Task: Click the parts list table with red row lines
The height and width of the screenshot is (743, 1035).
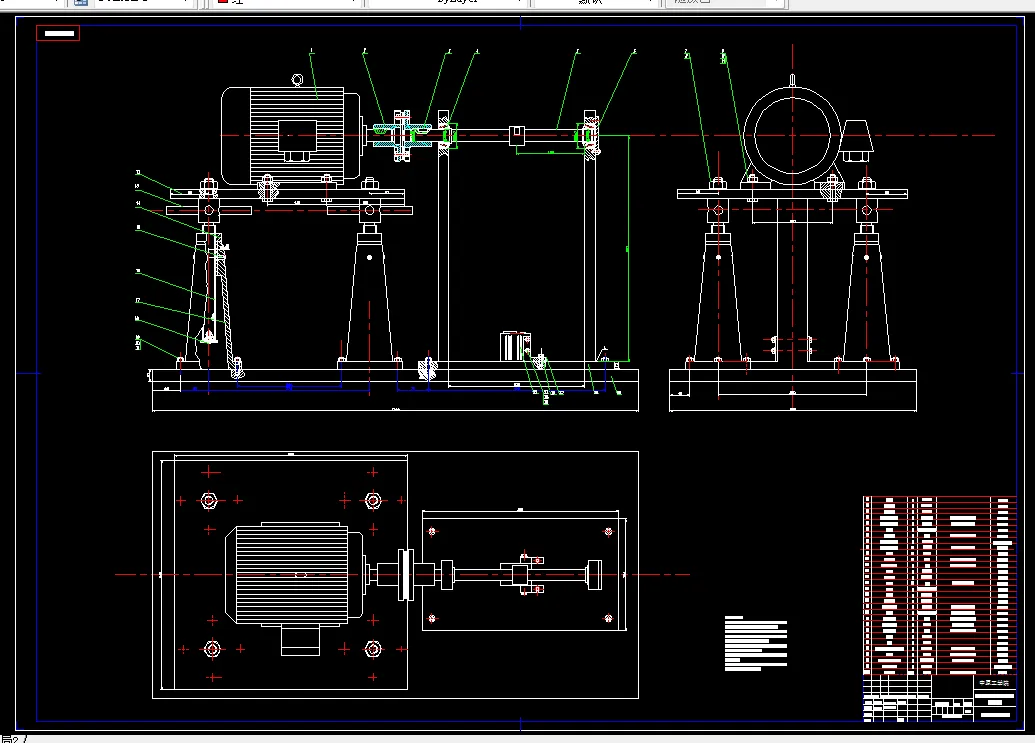Action: coord(939,585)
